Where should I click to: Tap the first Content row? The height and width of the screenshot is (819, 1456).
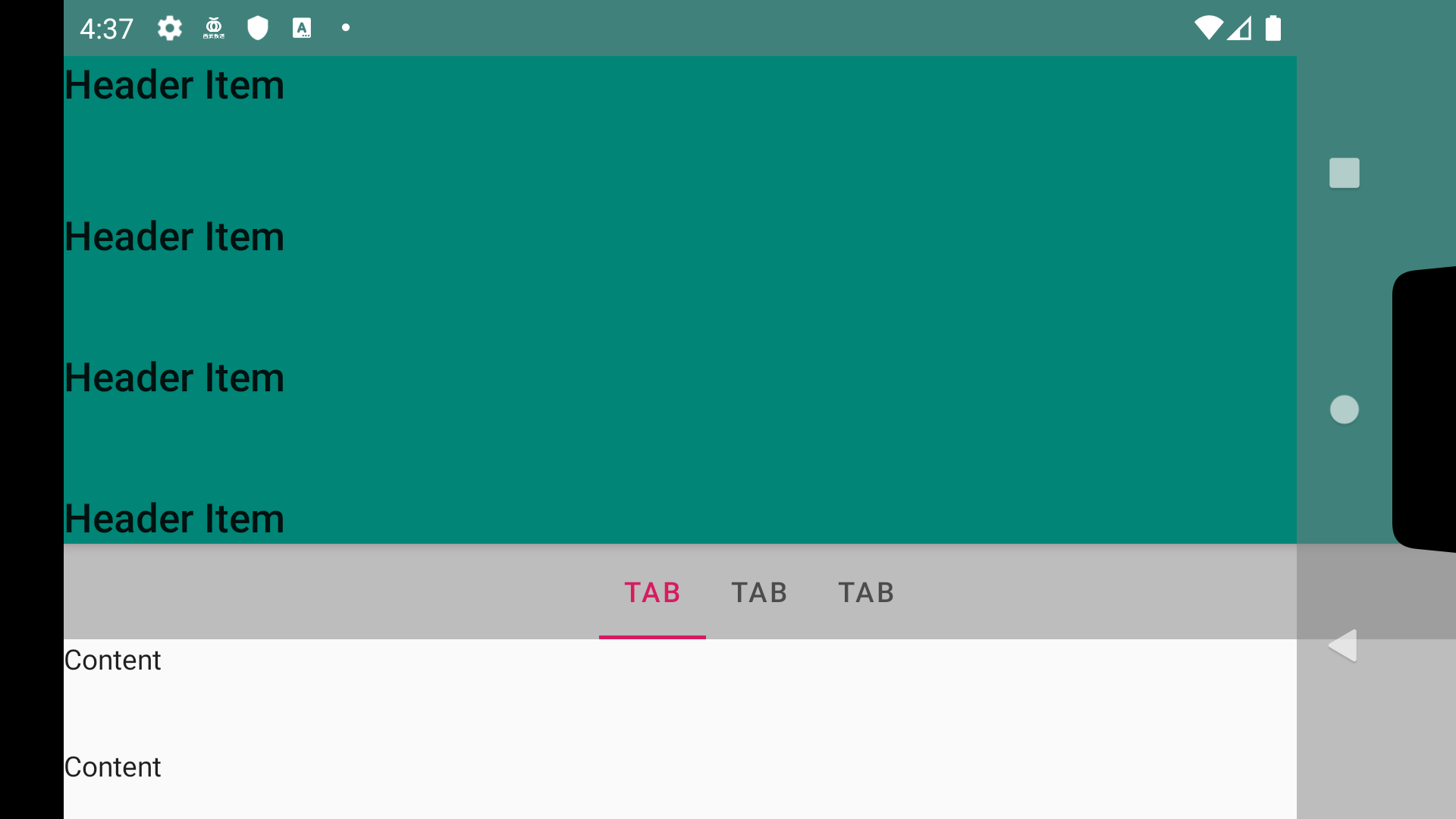(113, 661)
